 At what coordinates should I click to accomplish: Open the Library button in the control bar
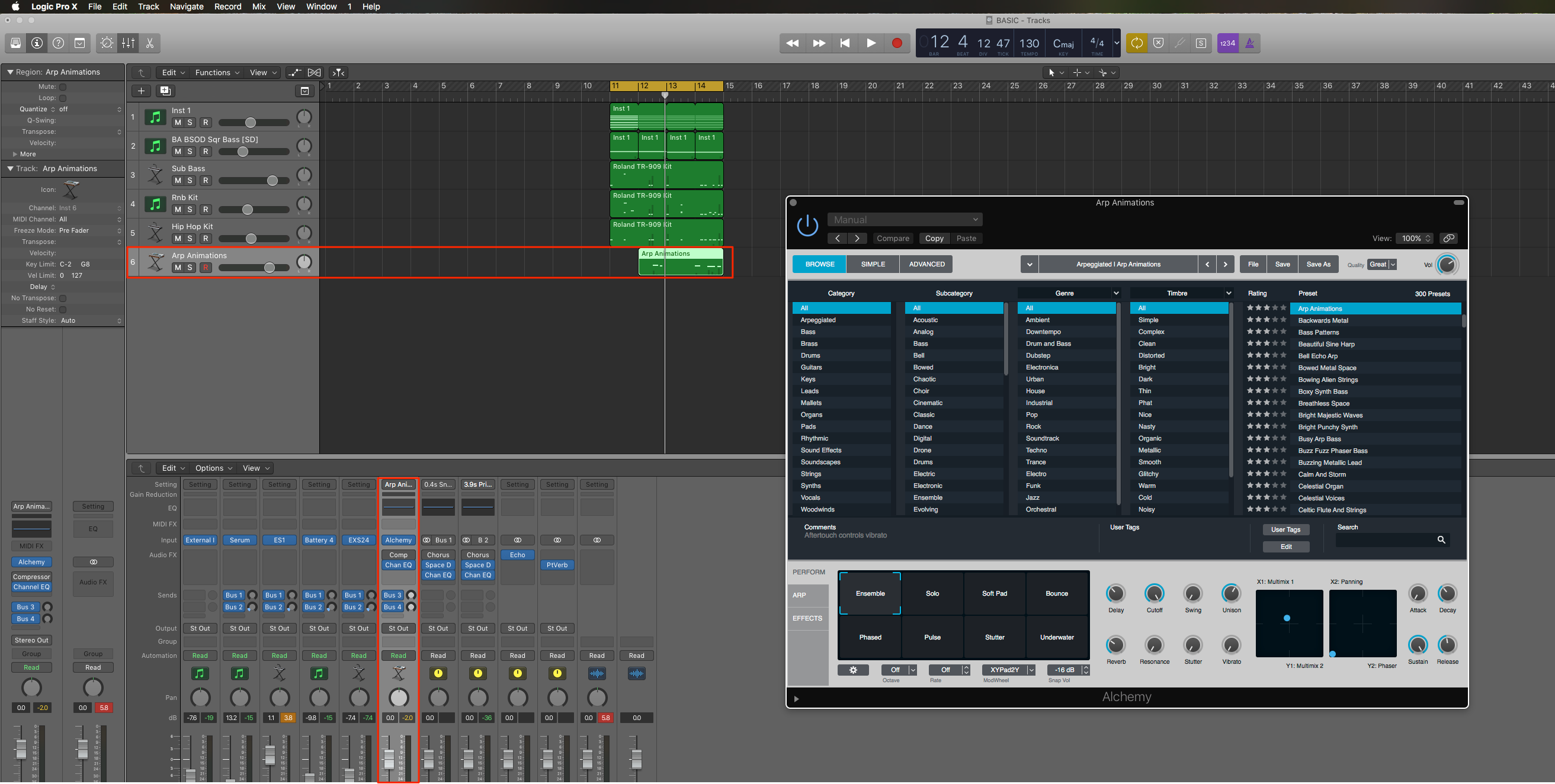coord(15,43)
